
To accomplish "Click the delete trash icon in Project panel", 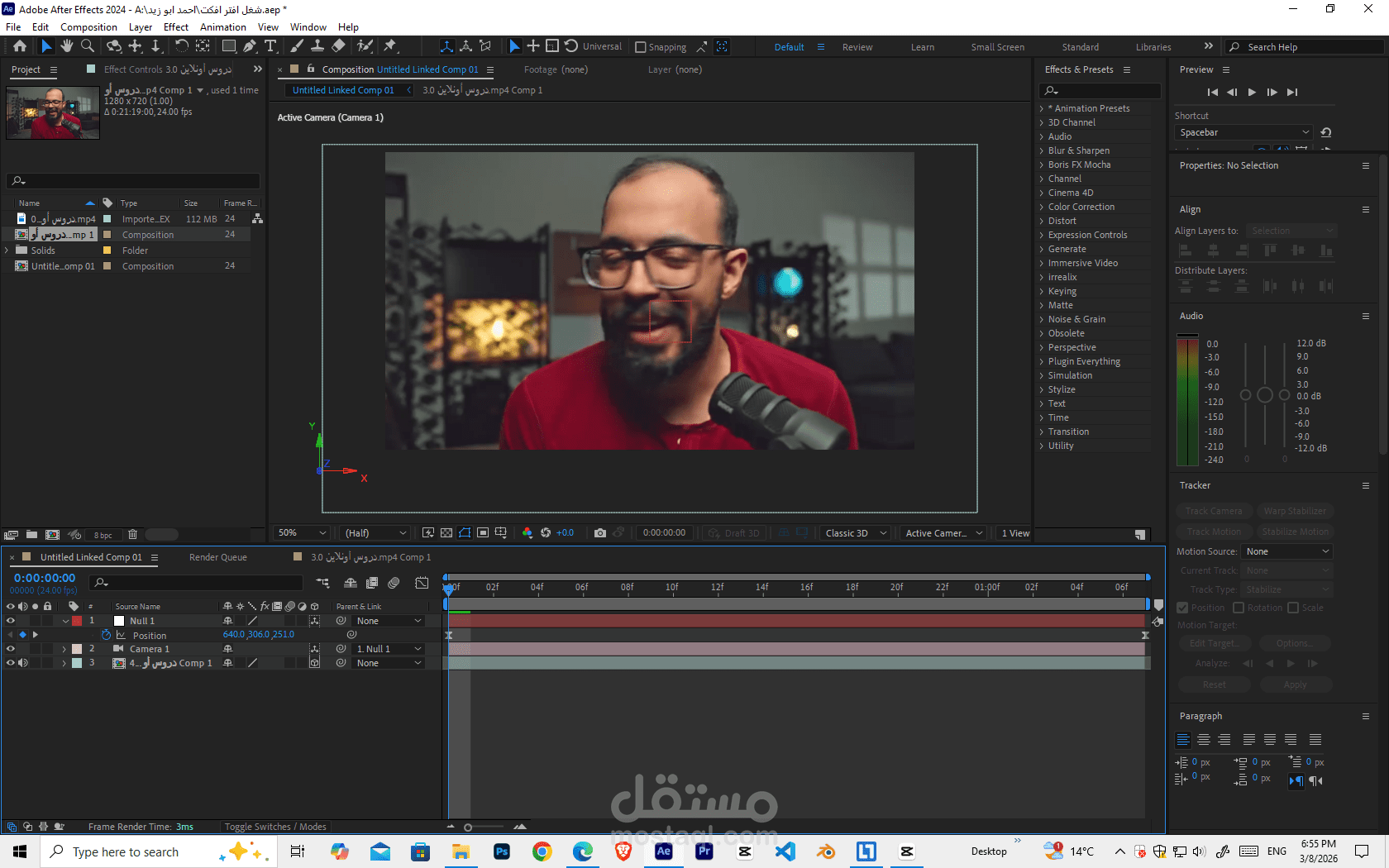I will (x=132, y=535).
